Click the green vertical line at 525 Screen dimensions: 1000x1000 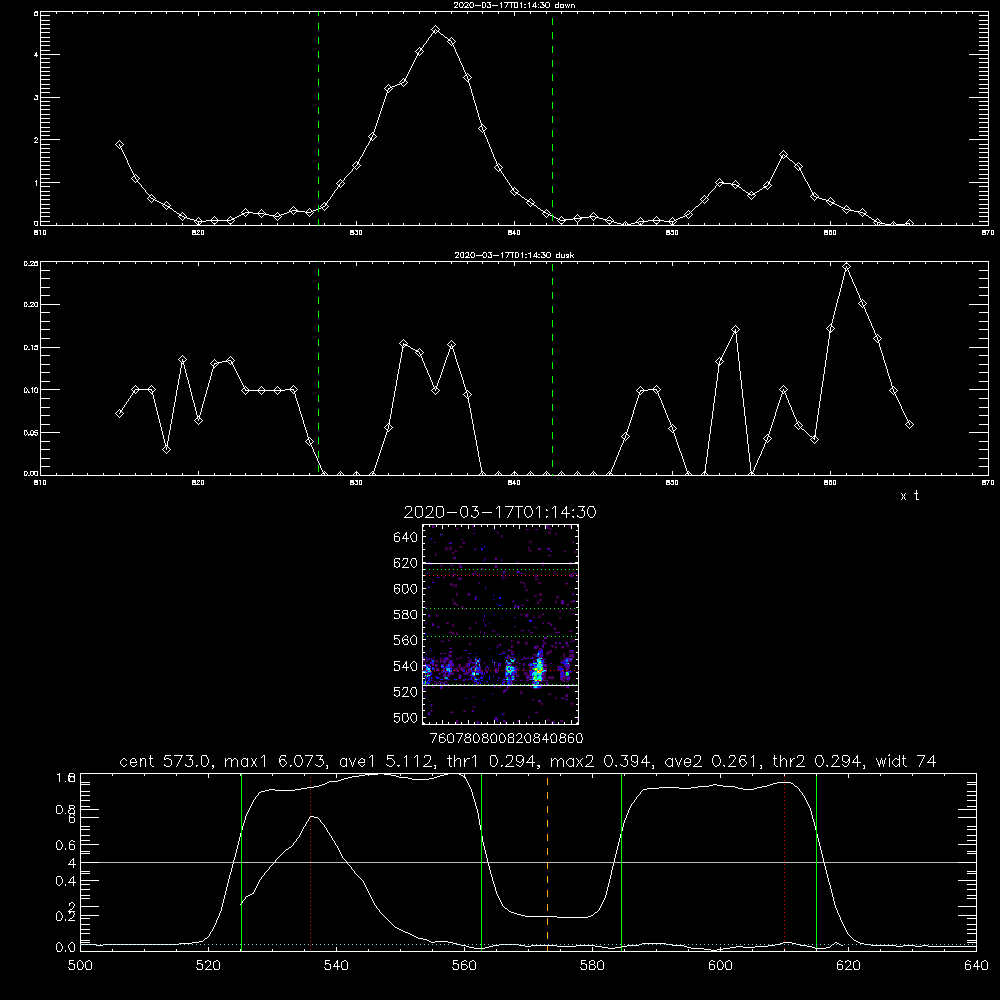pos(241,861)
